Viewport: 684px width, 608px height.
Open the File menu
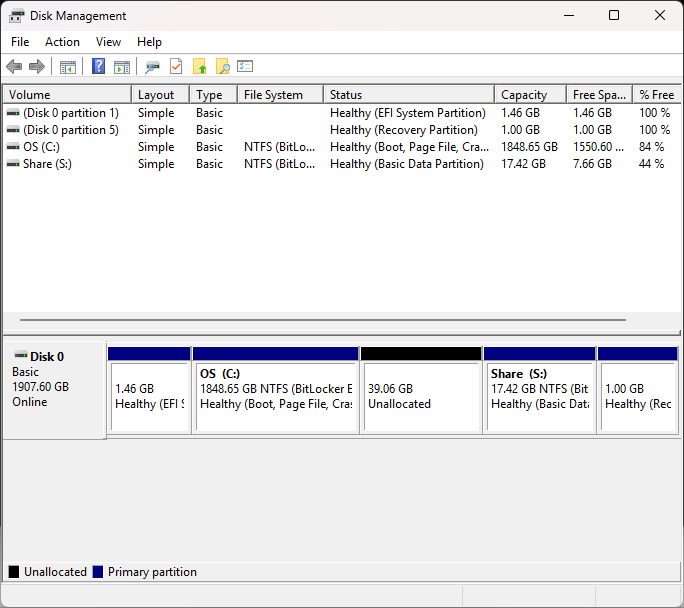tap(20, 42)
